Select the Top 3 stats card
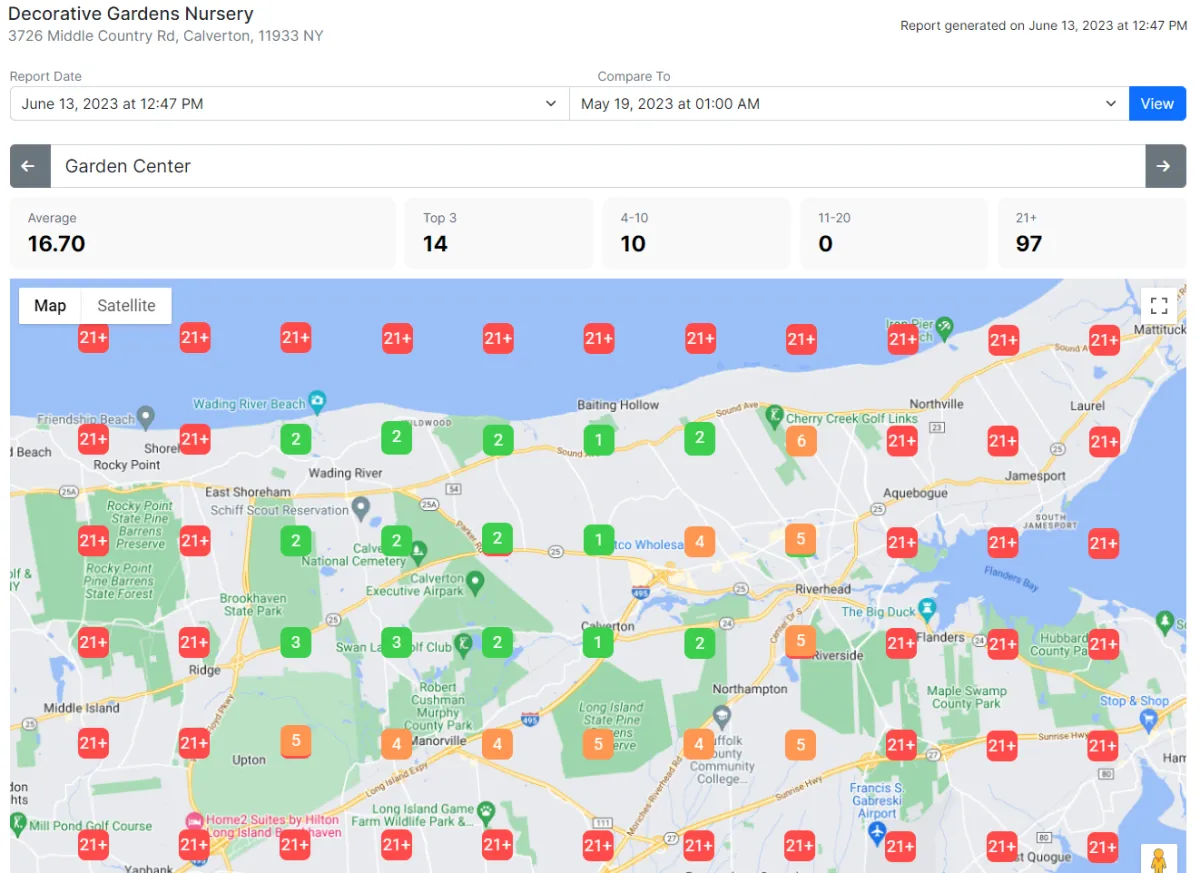Image resolution: width=1200 pixels, height=873 pixels. pos(497,233)
